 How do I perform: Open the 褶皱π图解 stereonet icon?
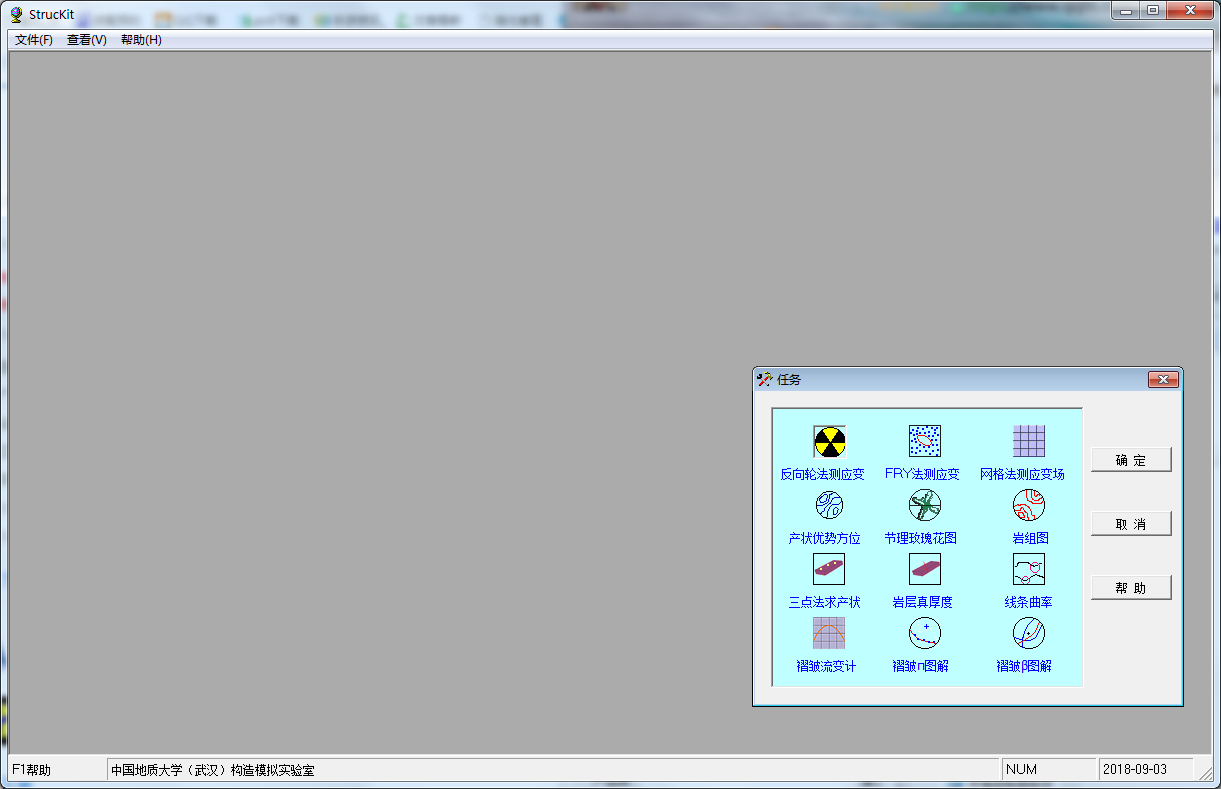click(925, 633)
